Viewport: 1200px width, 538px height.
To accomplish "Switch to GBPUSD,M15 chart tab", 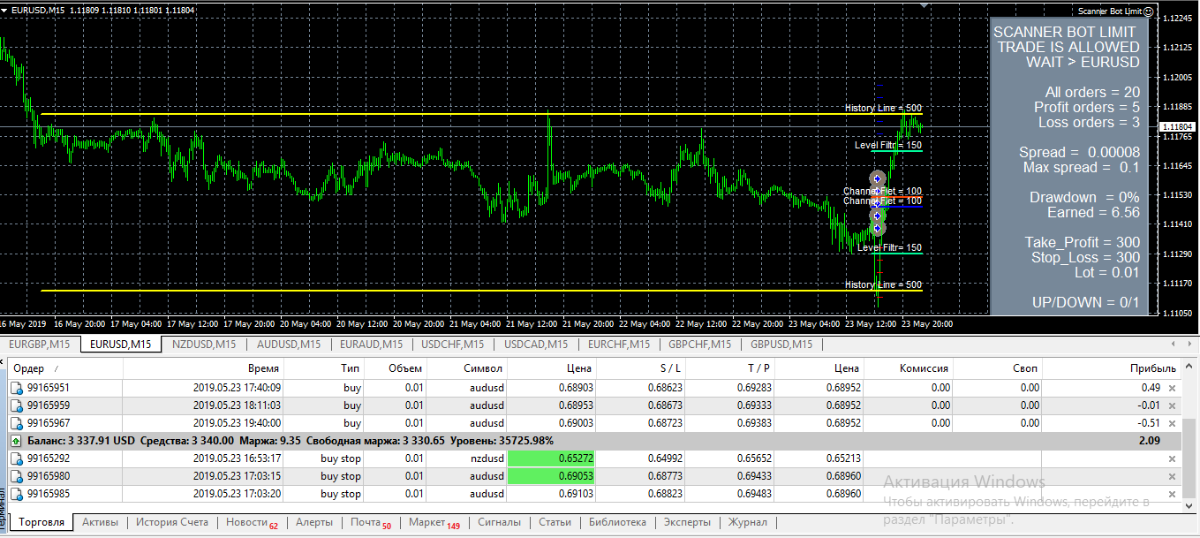I will pos(783,344).
